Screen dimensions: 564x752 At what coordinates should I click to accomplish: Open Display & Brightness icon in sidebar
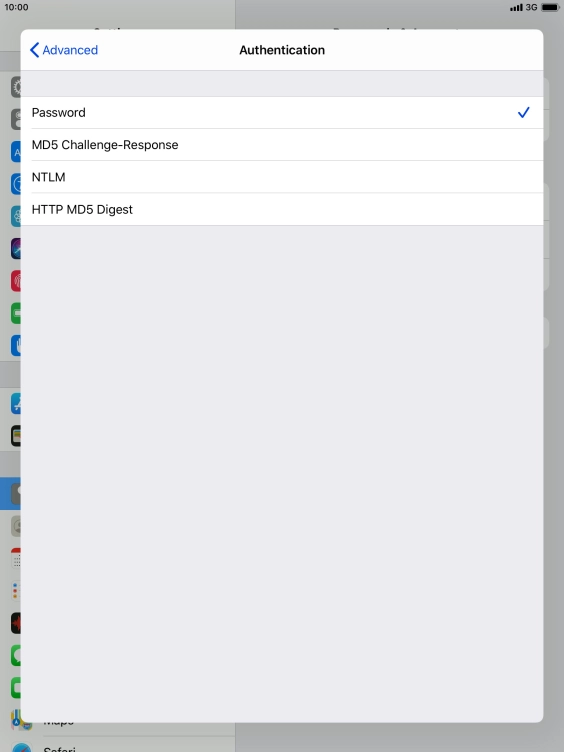[16, 152]
